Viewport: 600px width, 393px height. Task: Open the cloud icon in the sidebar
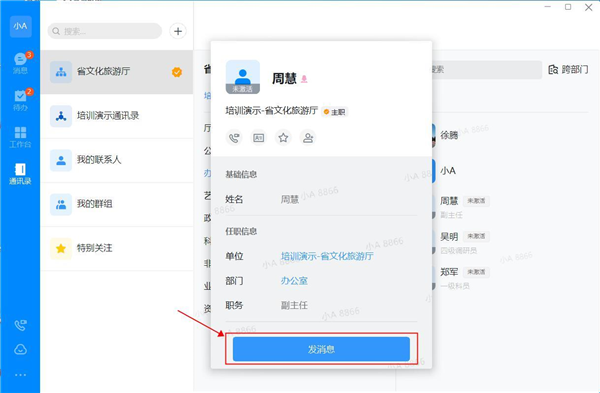click(x=20, y=349)
